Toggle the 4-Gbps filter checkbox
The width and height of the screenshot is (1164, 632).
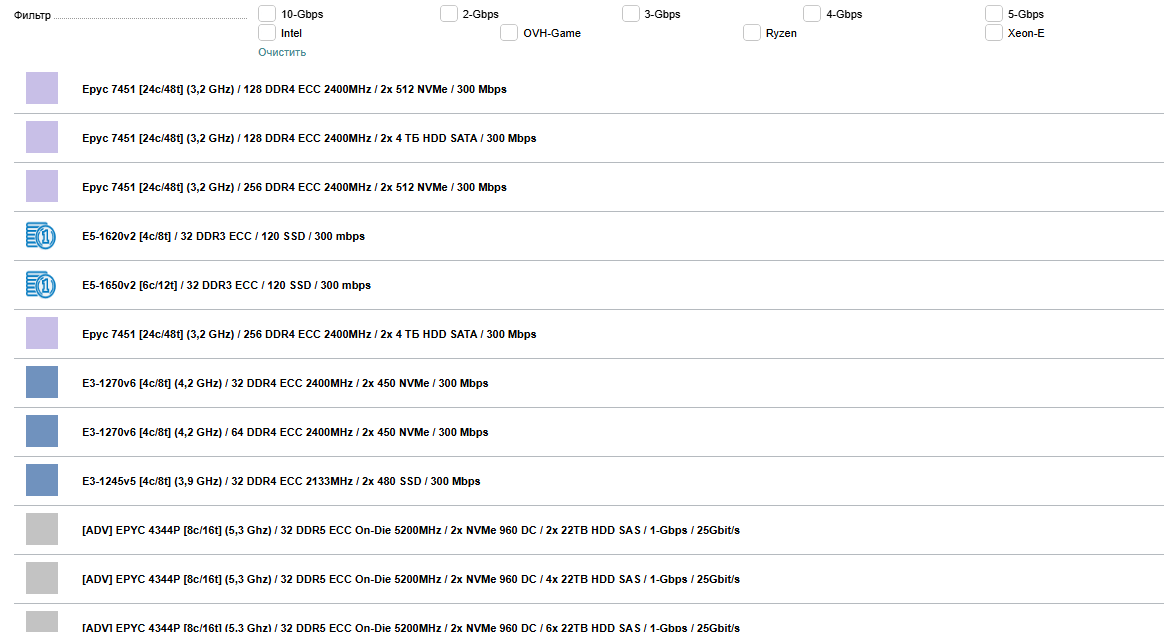(812, 13)
